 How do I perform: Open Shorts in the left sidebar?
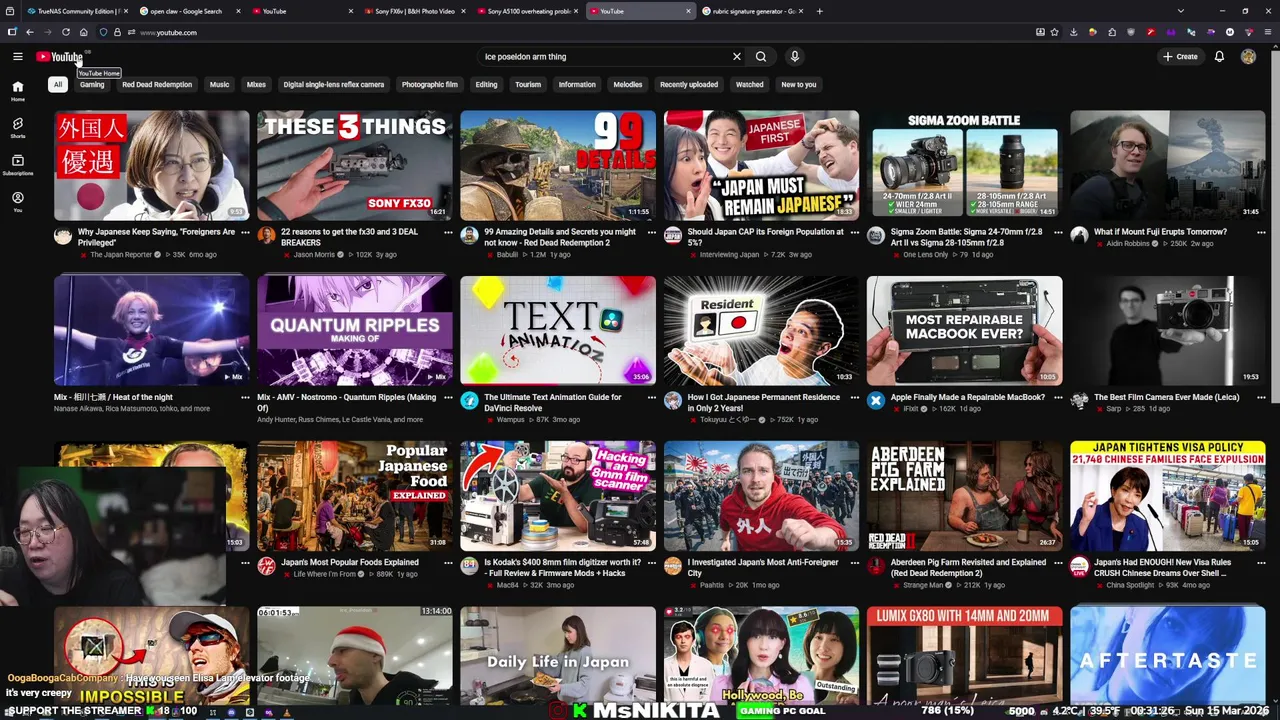coord(17,128)
